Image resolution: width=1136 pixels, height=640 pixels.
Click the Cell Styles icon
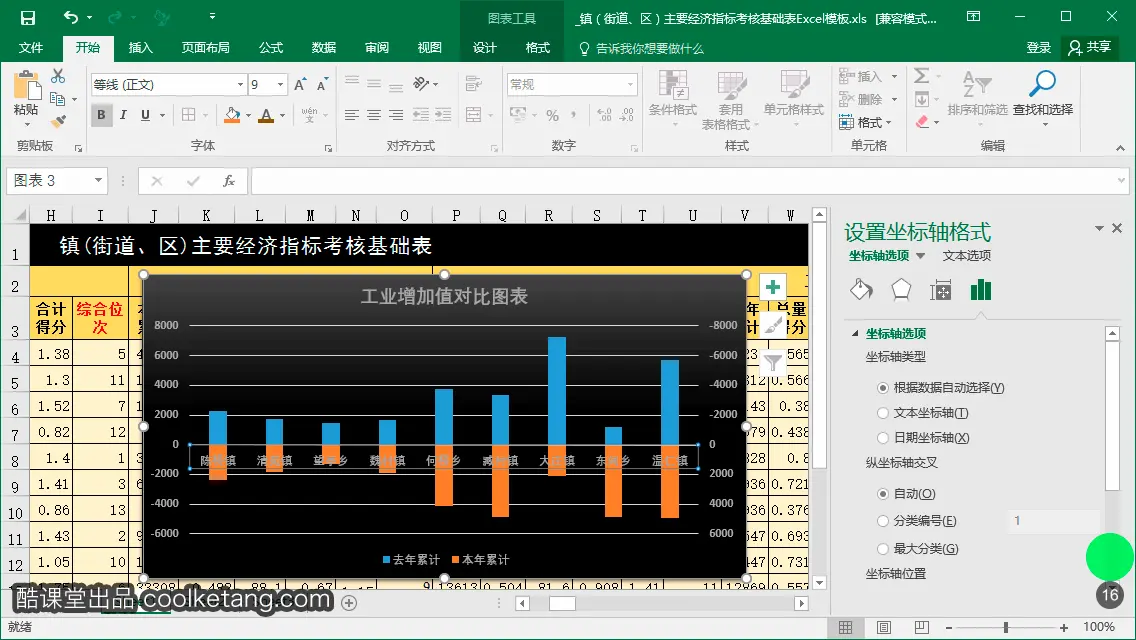pyautogui.click(x=794, y=86)
